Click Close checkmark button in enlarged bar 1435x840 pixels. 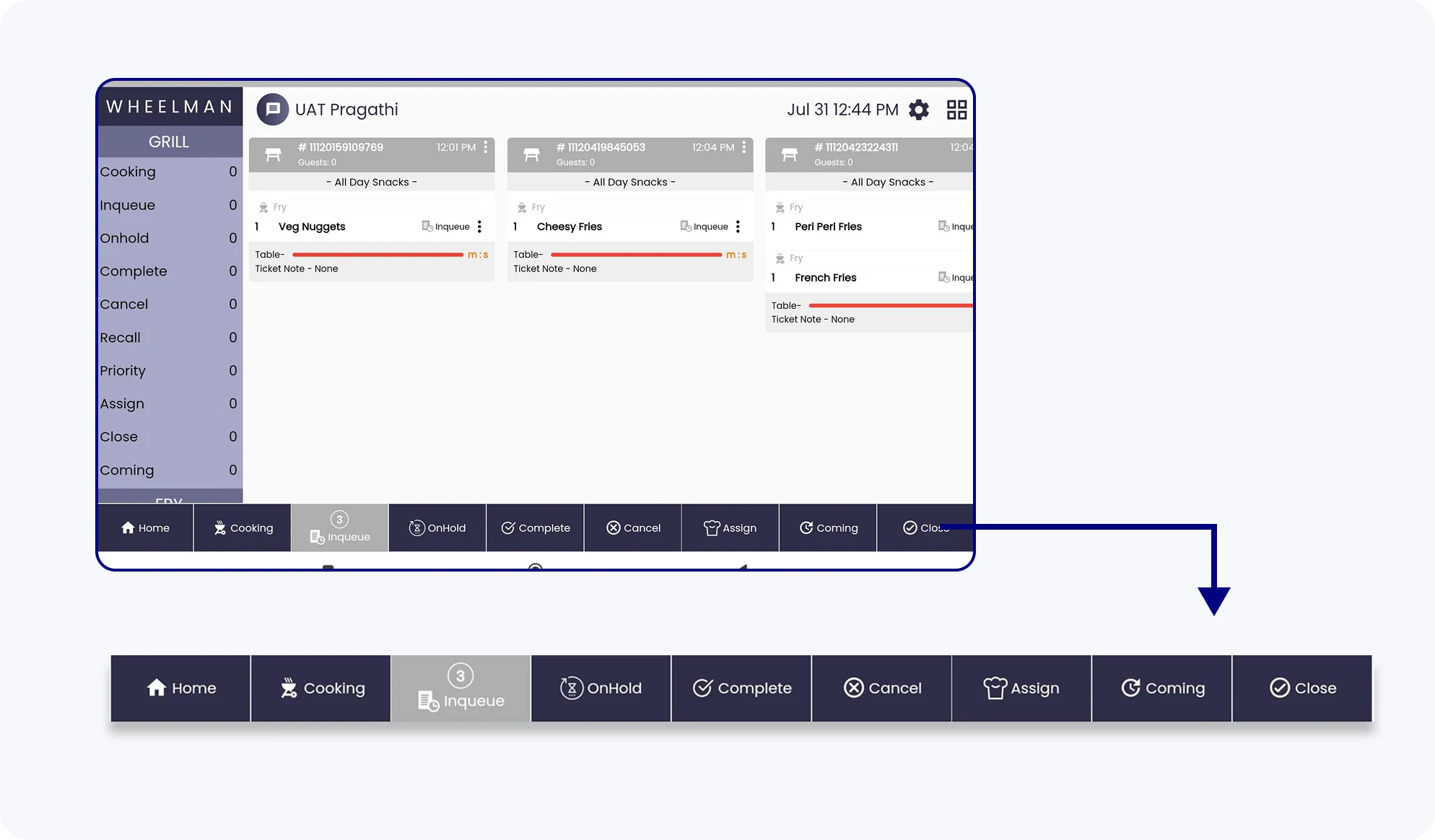point(1302,688)
